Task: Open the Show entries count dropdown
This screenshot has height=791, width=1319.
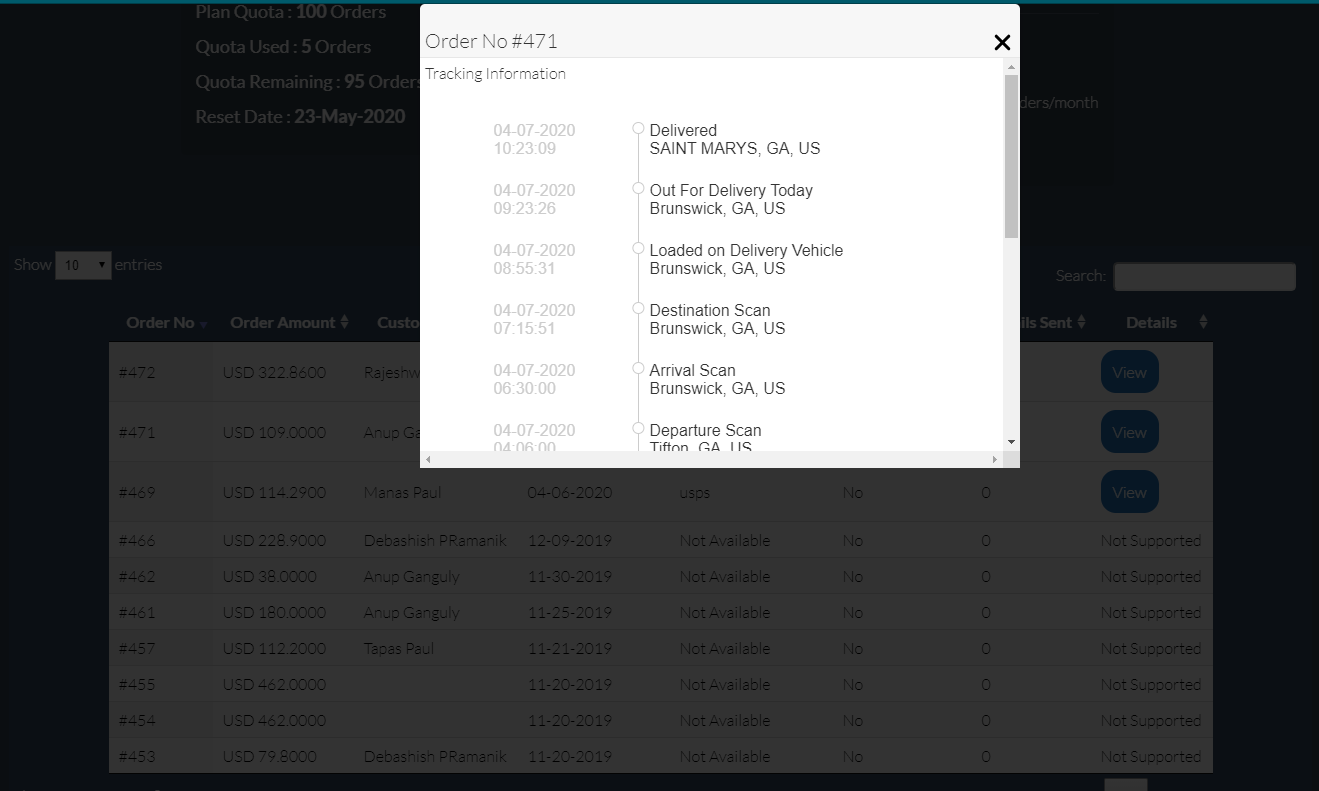Action: point(83,265)
